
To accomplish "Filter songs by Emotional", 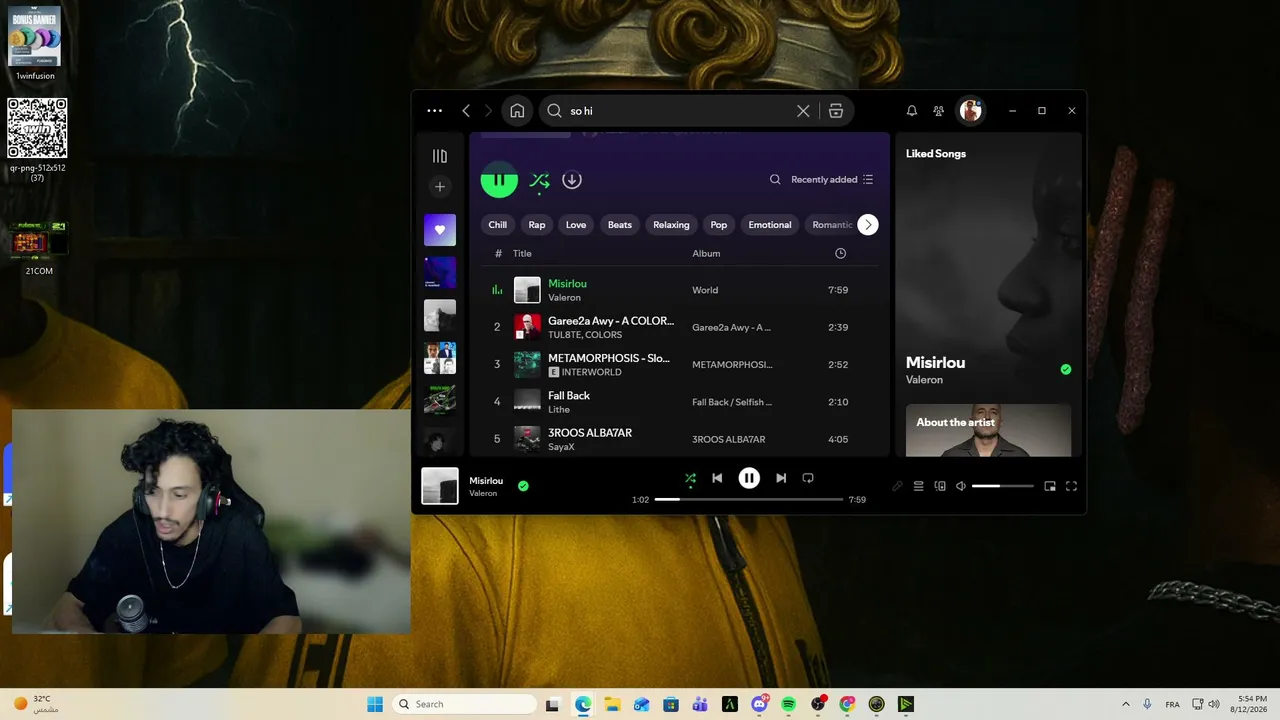I will point(770,225).
